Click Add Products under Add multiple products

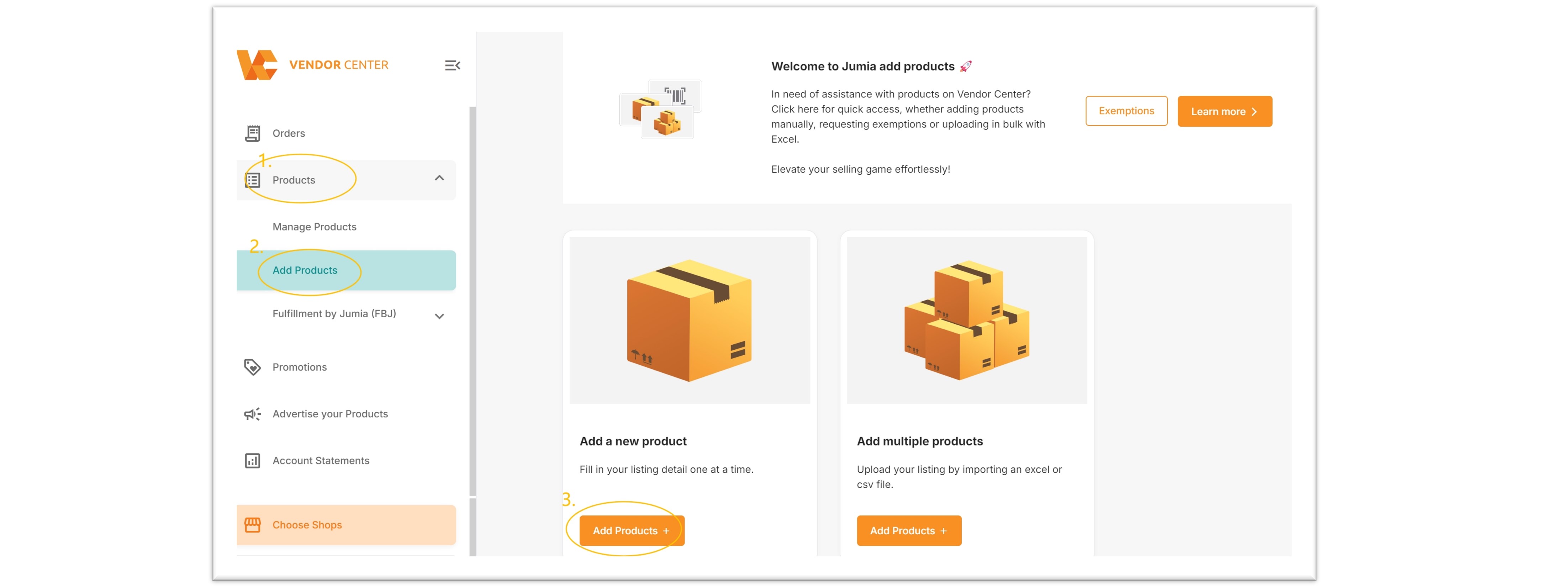point(909,531)
